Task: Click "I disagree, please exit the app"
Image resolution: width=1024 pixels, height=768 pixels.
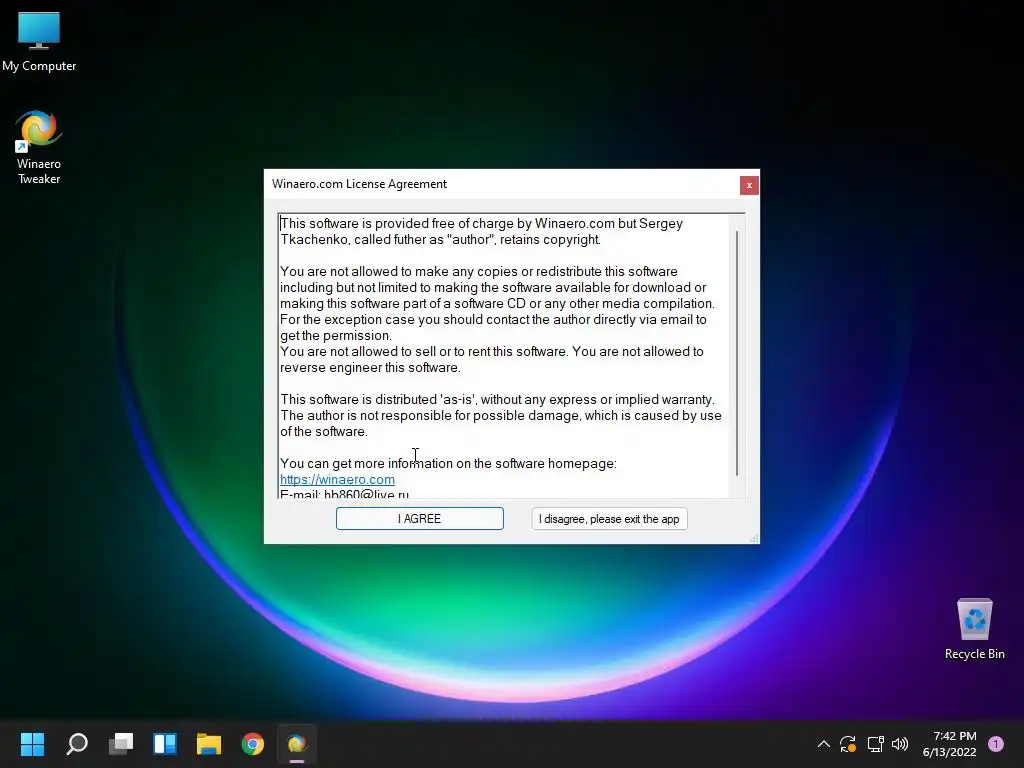Action: 609,519
